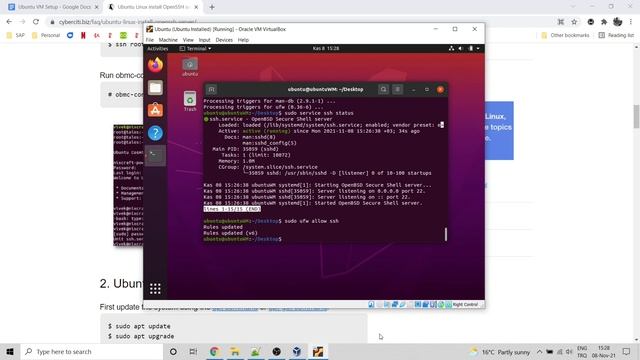The image size is (640, 360).
Task: Open the ubuntu home folder desktop icon
Action: point(190,67)
